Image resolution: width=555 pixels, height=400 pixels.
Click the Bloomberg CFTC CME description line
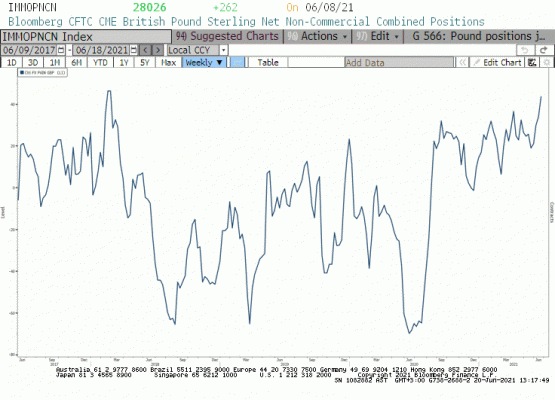[246, 22]
